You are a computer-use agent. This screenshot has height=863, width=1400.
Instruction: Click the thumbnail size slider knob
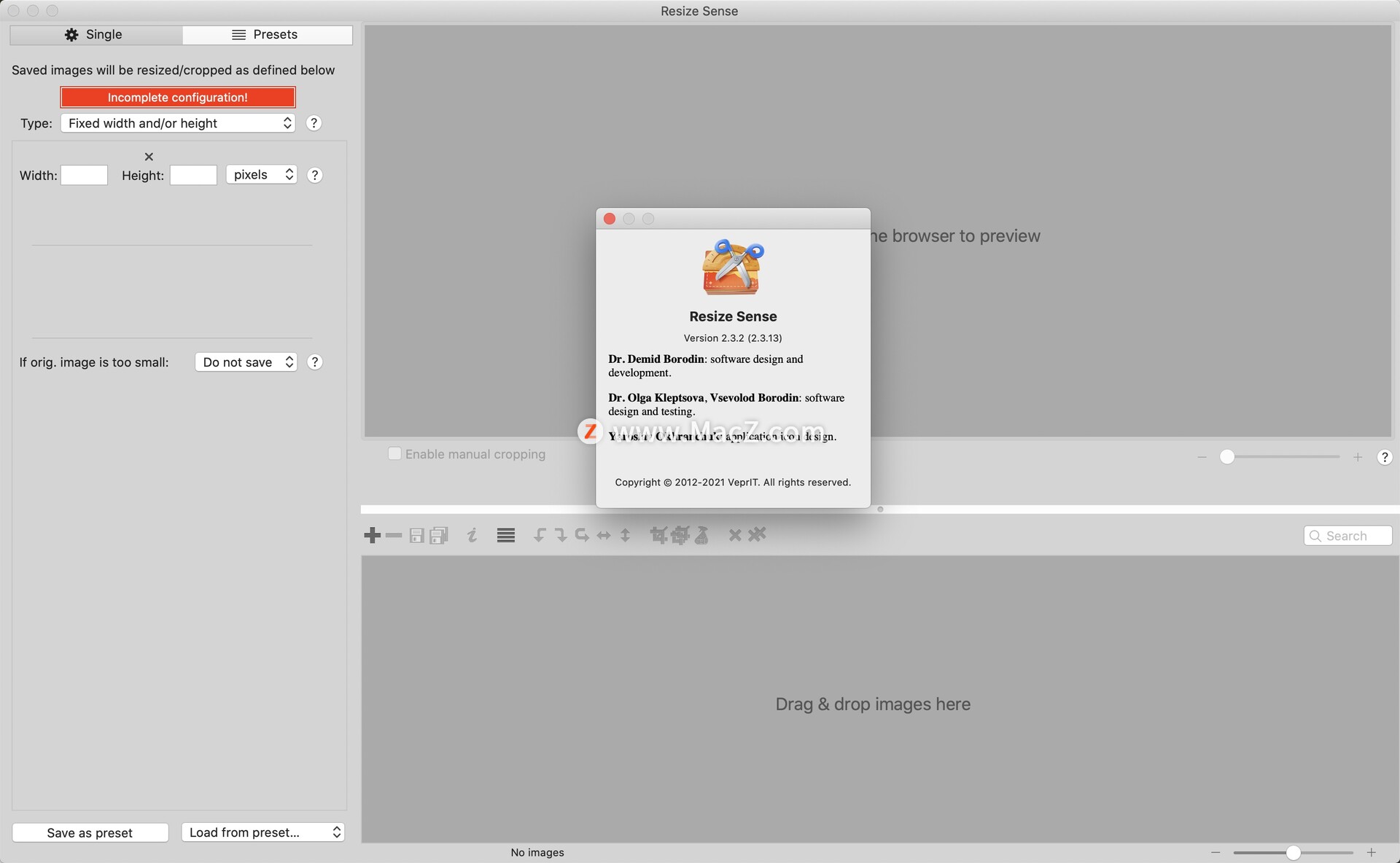click(x=1293, y=852)
